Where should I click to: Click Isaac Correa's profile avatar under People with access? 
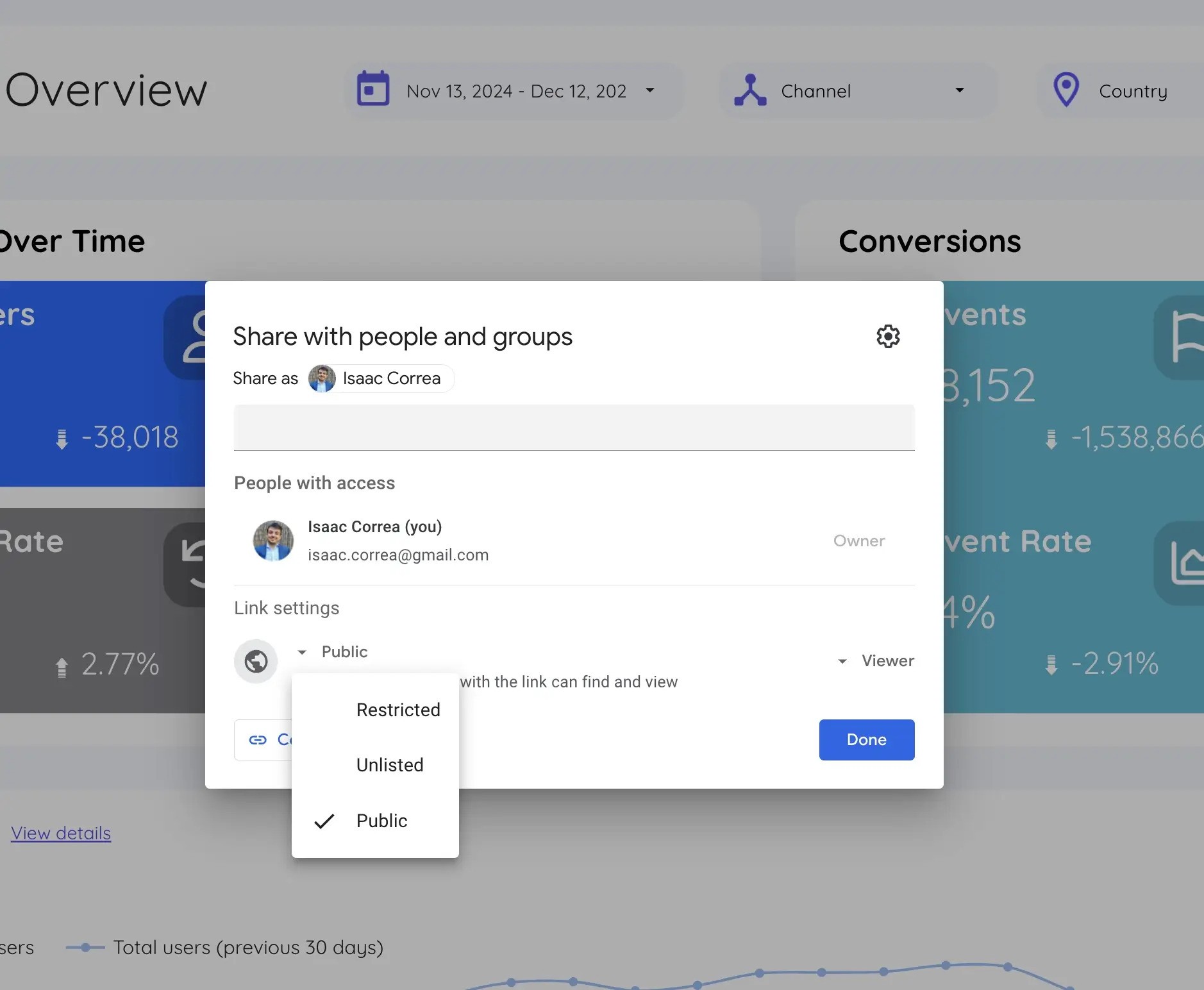273,541
